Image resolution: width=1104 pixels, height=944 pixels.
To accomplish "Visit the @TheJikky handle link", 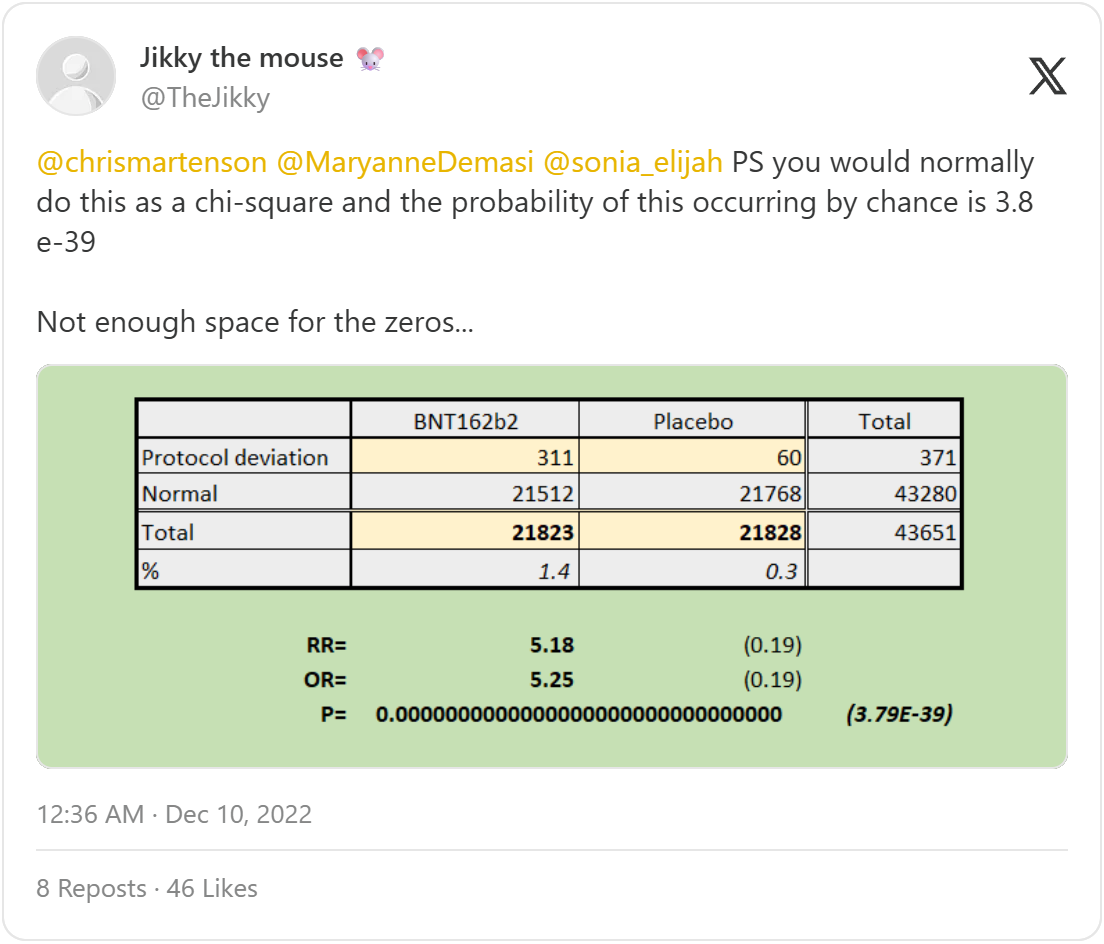I will point(205,98).
